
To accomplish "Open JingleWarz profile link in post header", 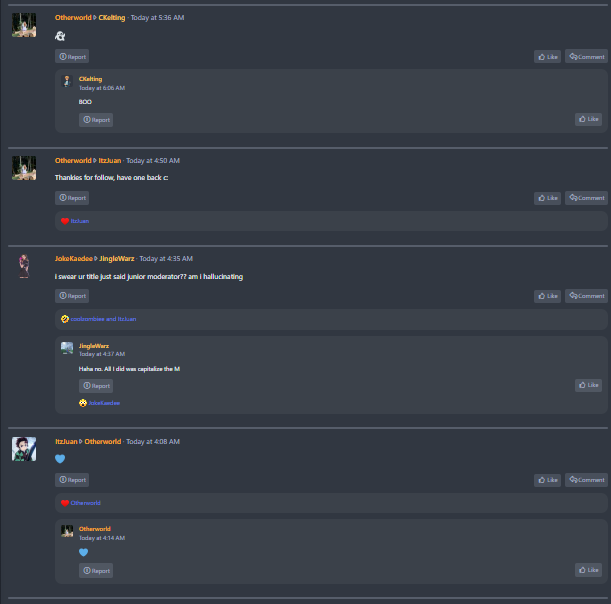I will pos(117,259).
